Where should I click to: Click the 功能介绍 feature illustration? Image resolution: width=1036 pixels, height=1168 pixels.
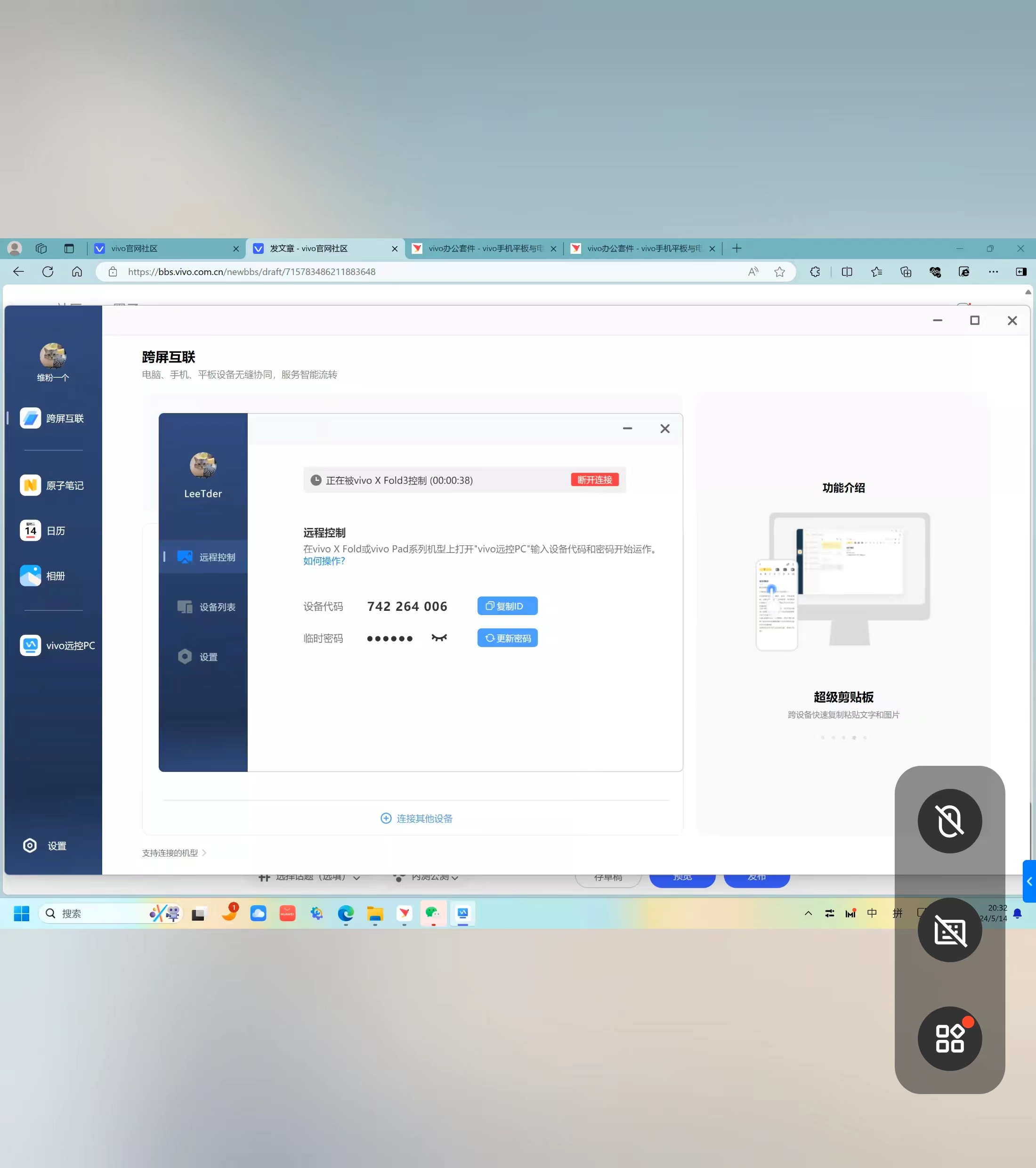point(843,581)
